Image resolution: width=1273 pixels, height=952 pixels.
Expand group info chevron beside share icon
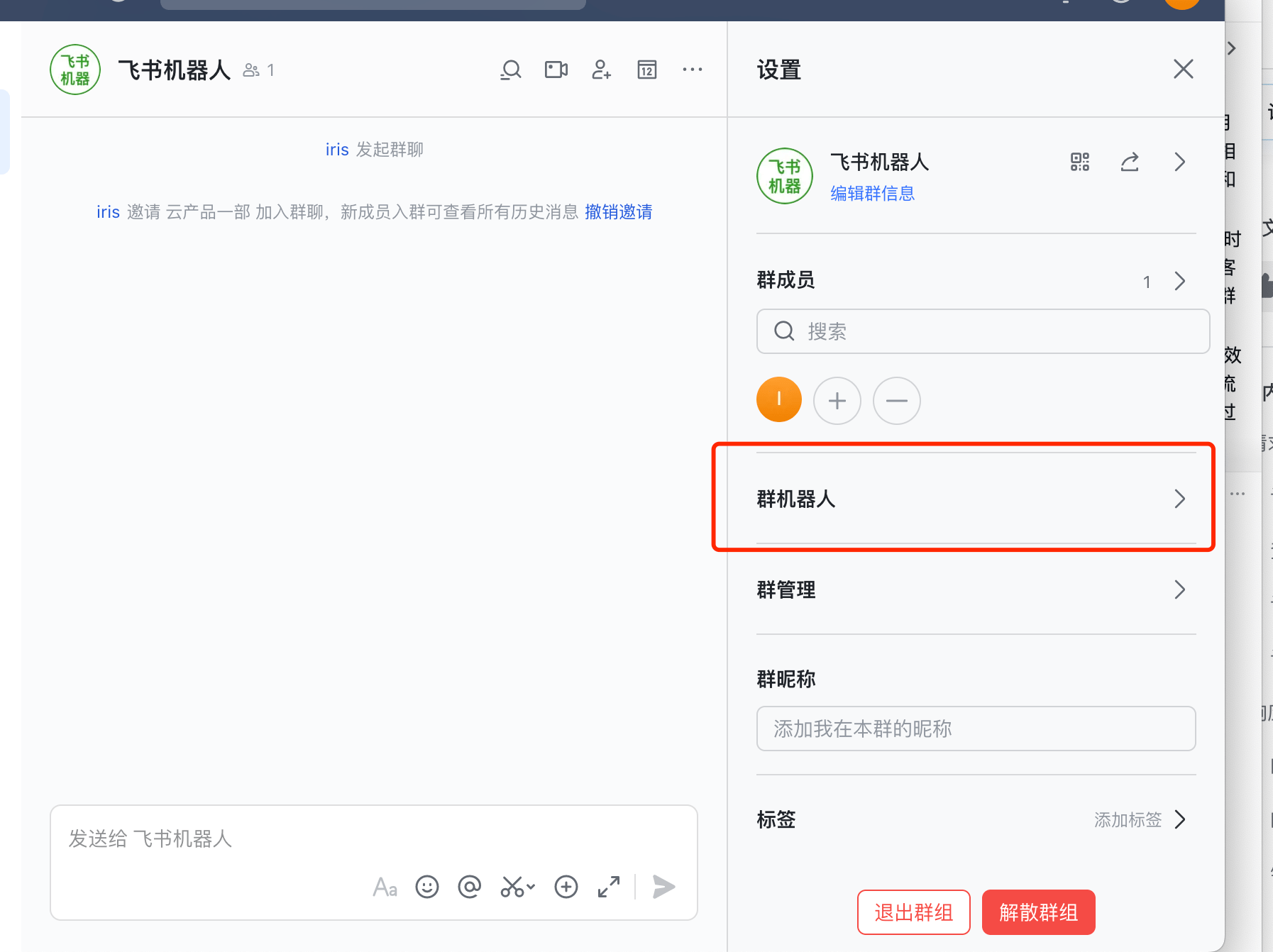[x=1180, y=162]
